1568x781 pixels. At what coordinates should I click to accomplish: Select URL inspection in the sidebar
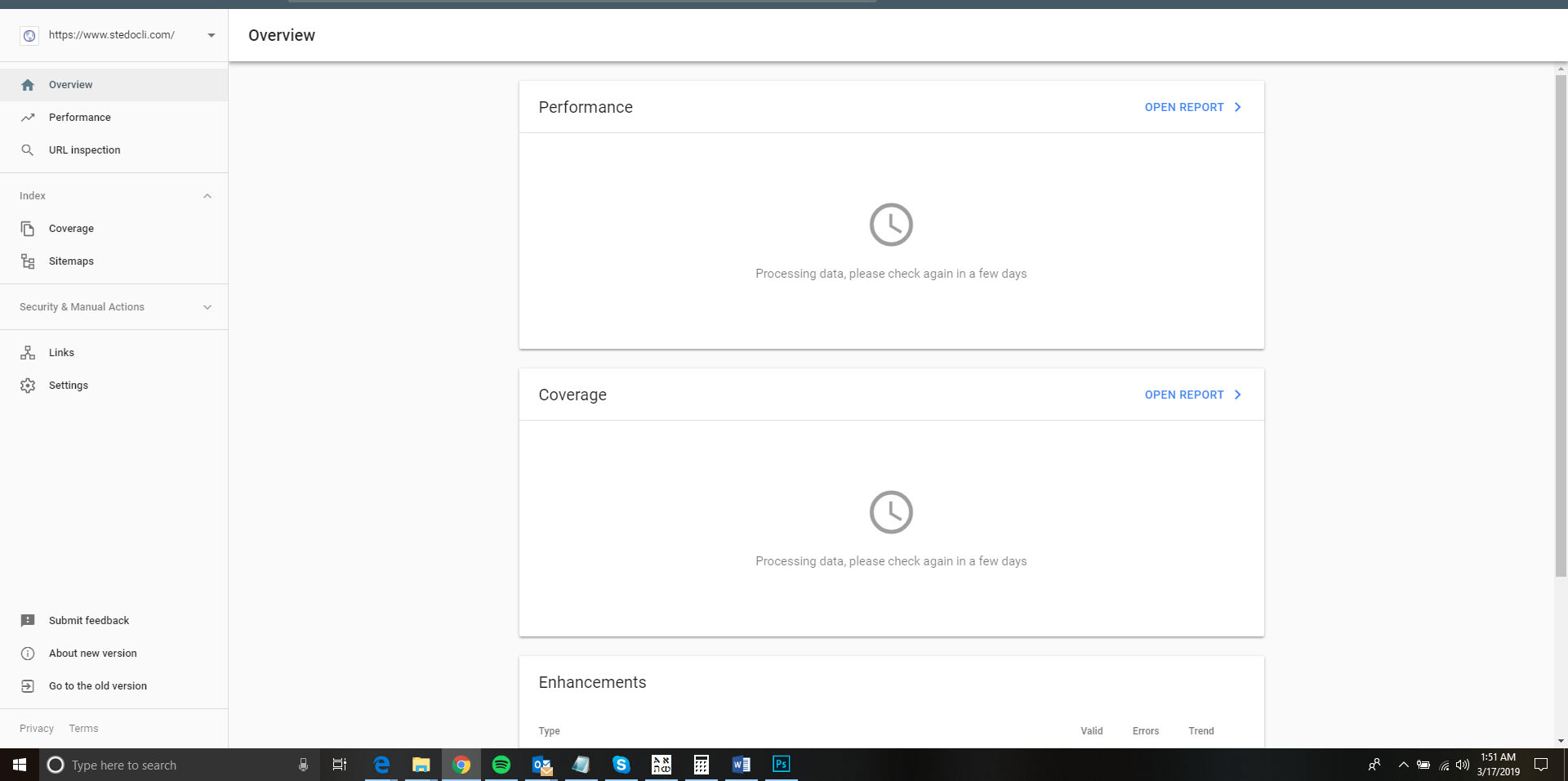[x=84, y=150]
